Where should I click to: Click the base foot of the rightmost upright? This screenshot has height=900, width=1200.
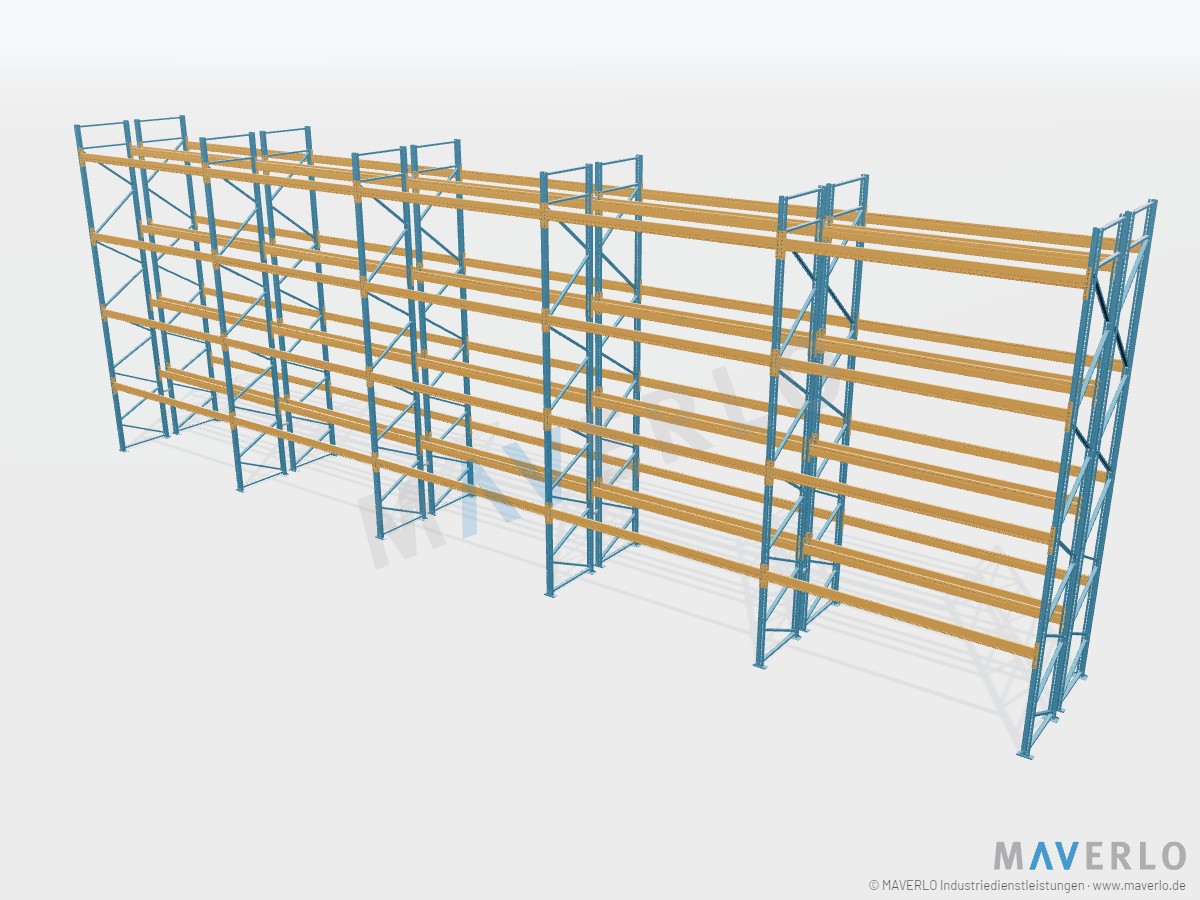(x=1024, y=752)
